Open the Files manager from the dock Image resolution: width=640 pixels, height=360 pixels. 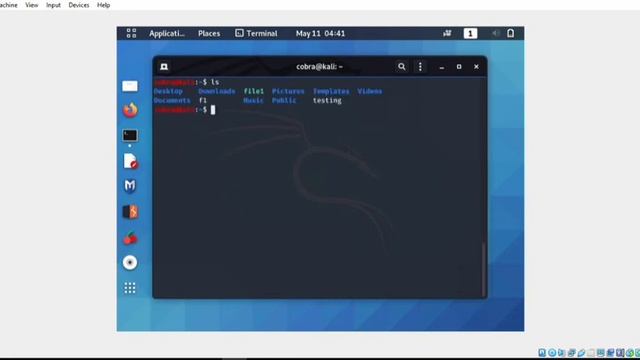coord(130,86)
